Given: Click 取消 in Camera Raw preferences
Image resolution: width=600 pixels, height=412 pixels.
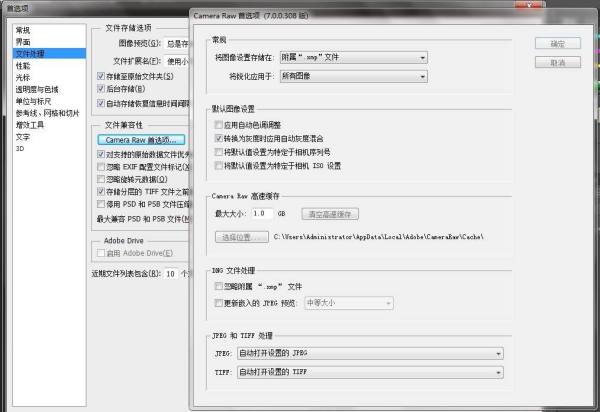Looking at the screenshot, I should [558, 62].
